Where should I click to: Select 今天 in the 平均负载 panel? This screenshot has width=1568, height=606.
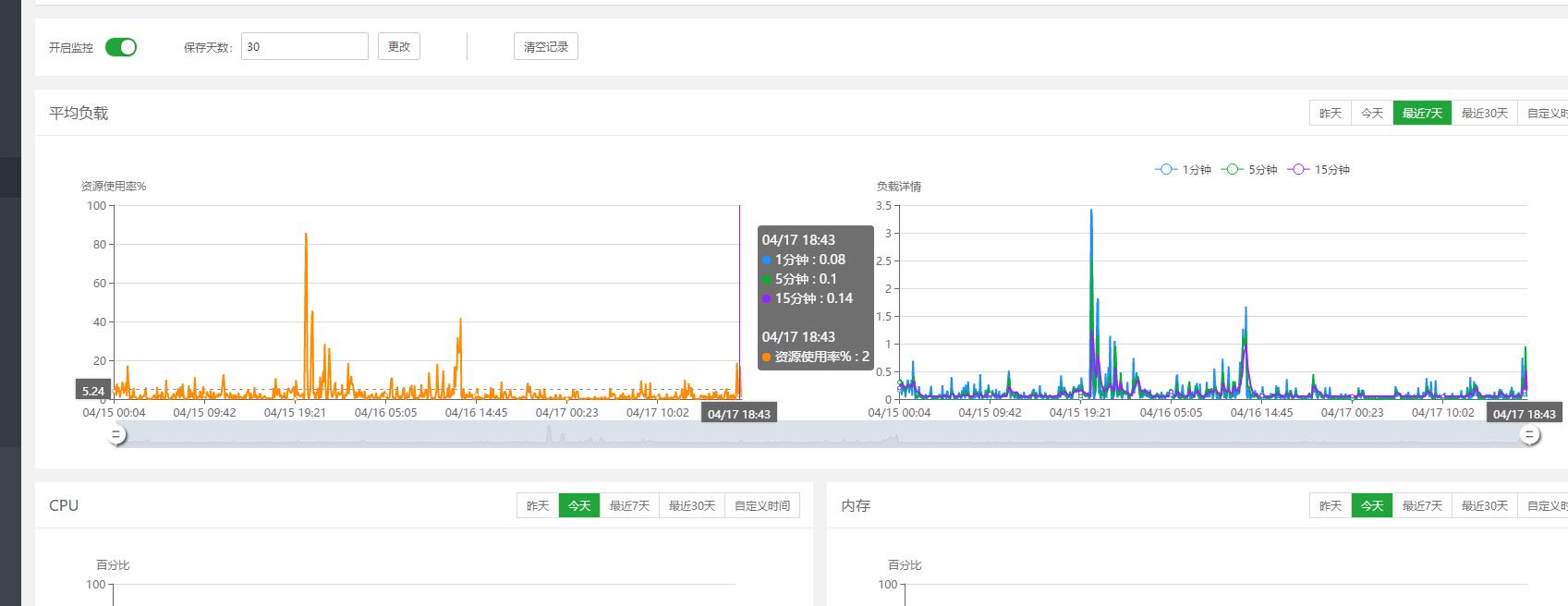1372,113
